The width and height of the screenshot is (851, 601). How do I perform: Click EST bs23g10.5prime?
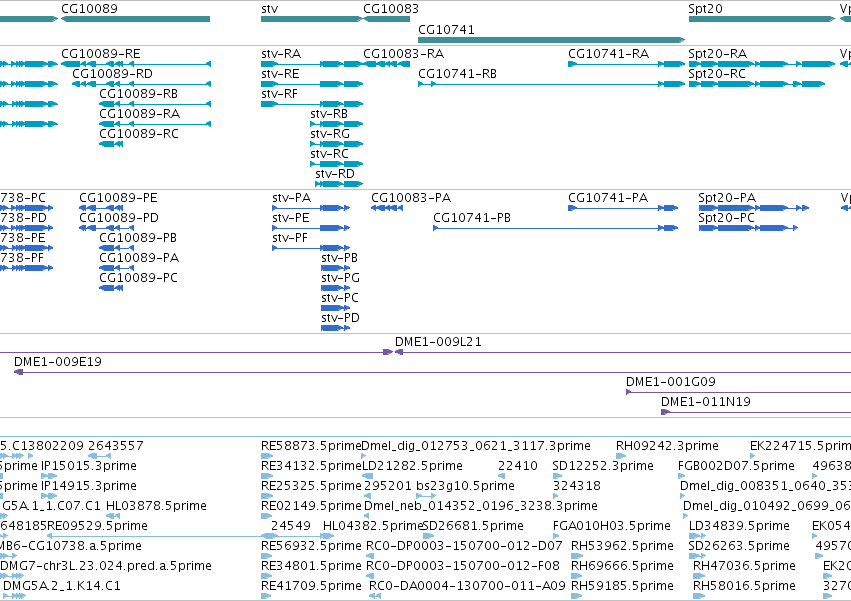coord(427,496)
